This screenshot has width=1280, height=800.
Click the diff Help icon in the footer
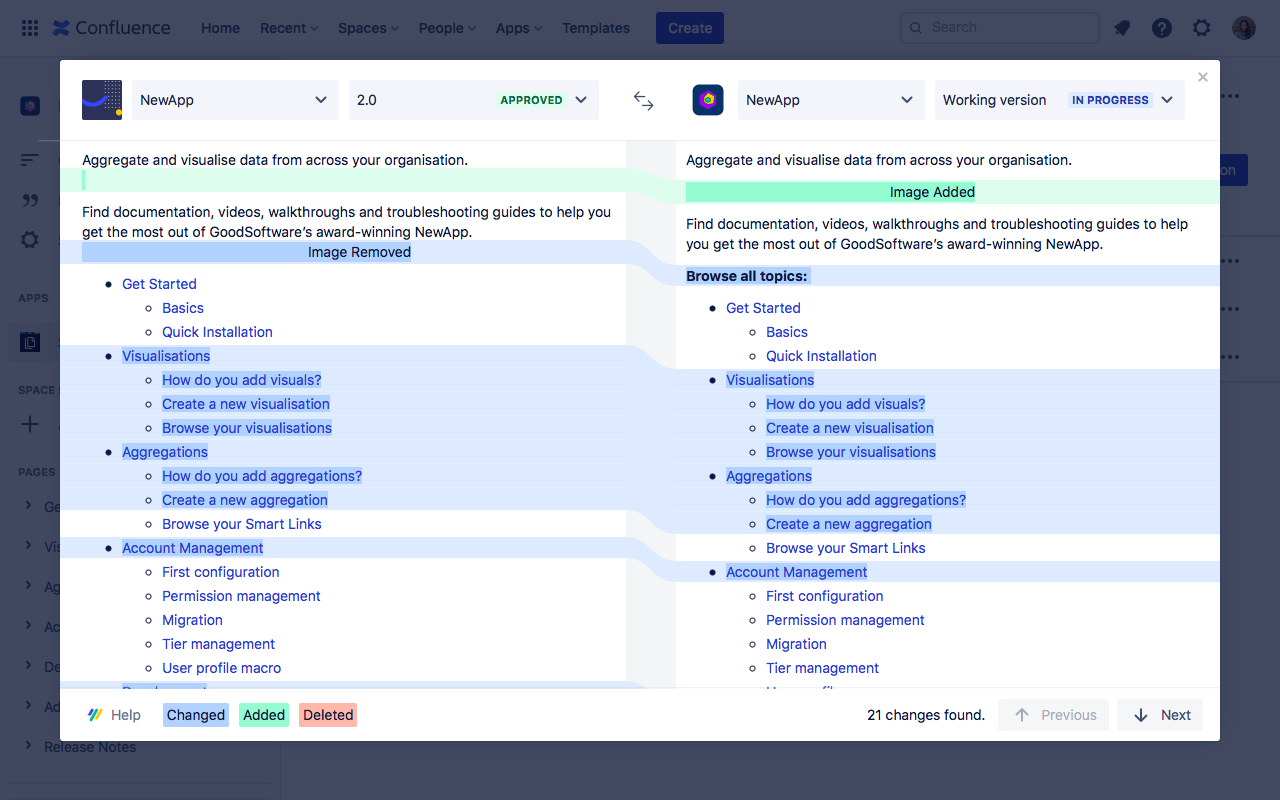click(x=97, y=714)
